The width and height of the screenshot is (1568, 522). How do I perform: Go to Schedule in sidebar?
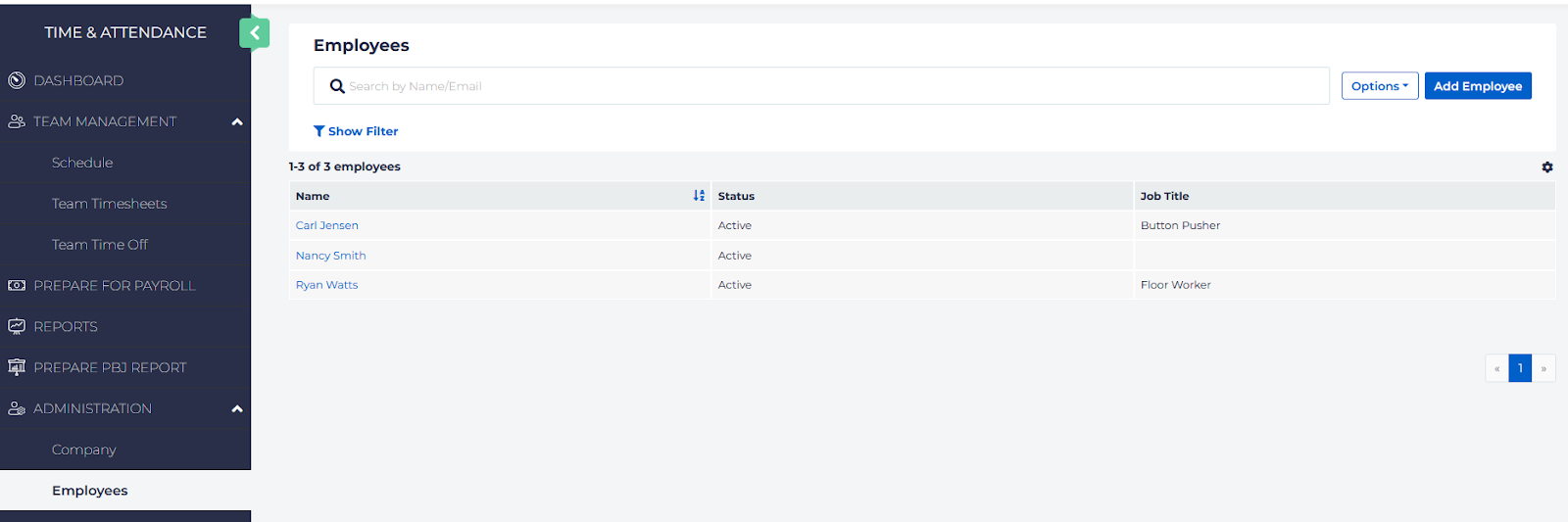point(82,163)
